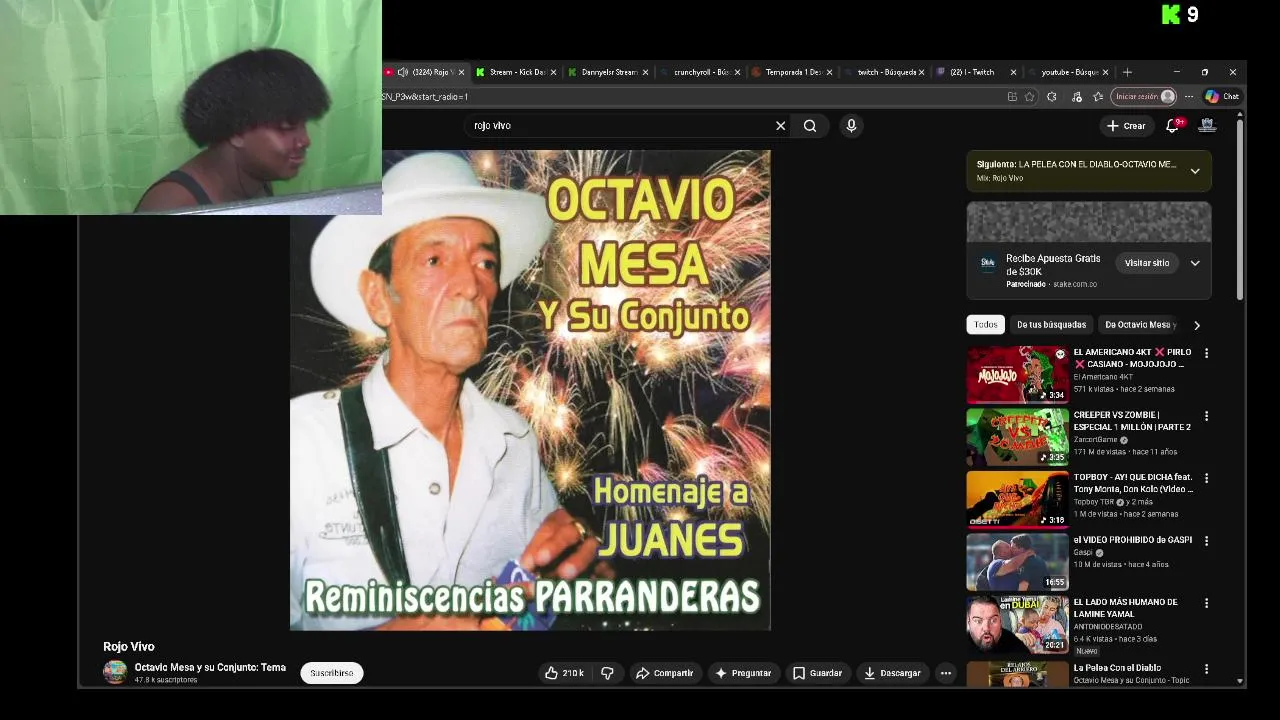Open CREEPER VS ZOMBIE video thumbnail
The width and height of the screenshot is (1280, 720).
[x=1017, y=437]
